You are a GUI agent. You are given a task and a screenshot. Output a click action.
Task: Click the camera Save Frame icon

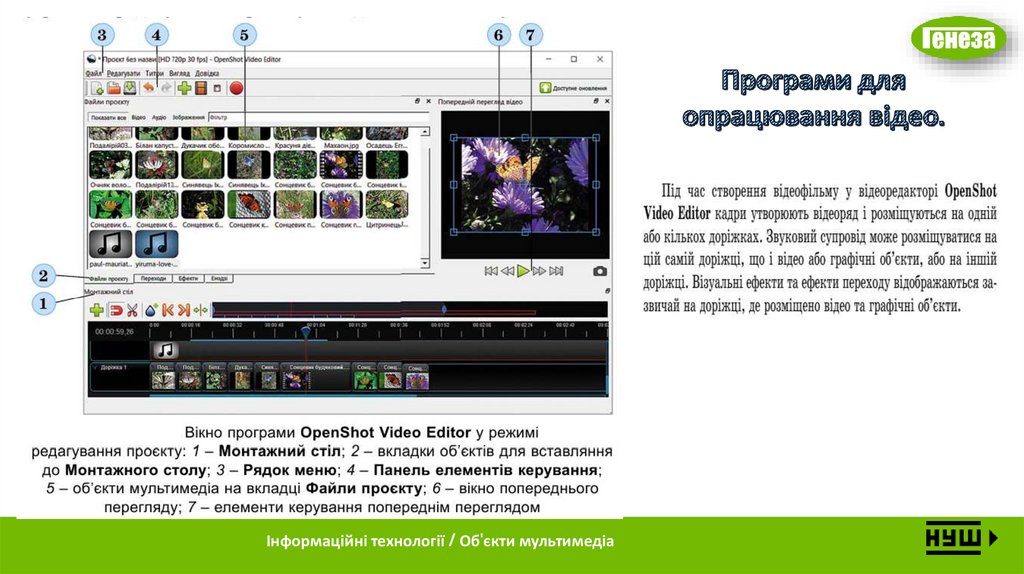pyautogui.click(x=600, y=271)
